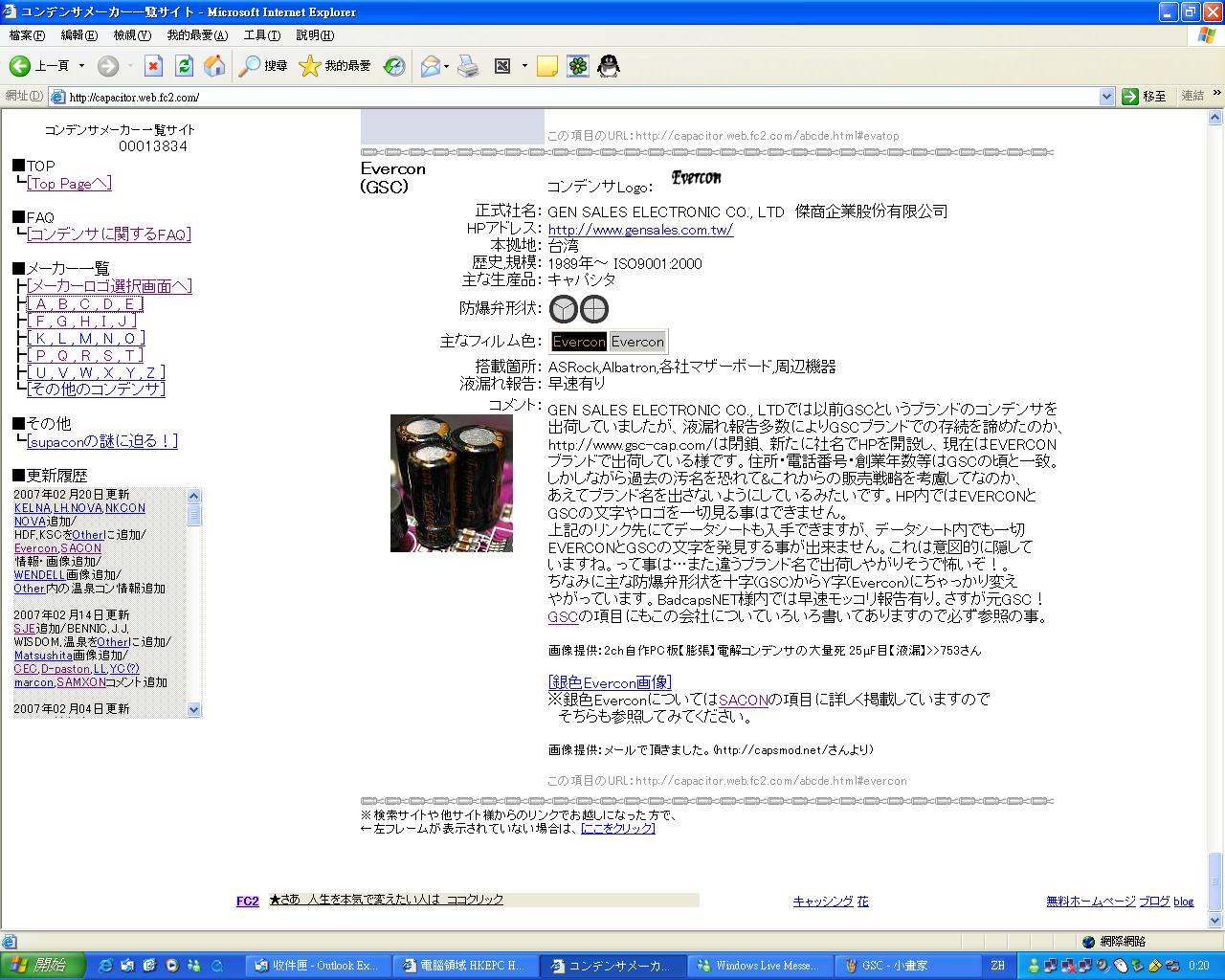
Task: Click the Mail envelope toolbar icon
Action: (430, 66)
